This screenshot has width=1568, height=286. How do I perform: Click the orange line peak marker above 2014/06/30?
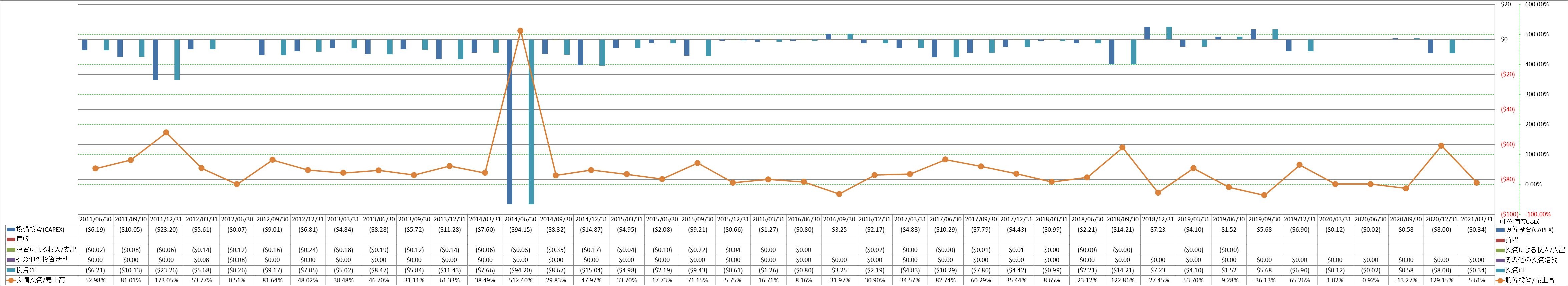click(520, 30)
